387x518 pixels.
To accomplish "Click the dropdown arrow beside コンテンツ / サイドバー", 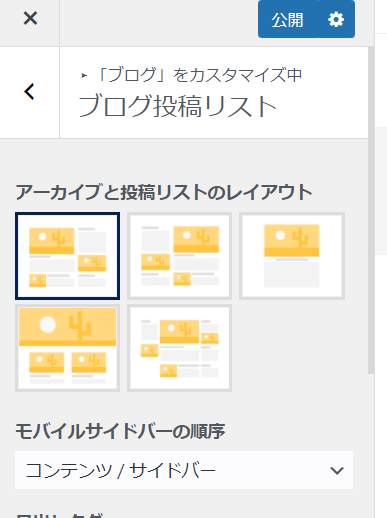I will click(x=337, y=470).
